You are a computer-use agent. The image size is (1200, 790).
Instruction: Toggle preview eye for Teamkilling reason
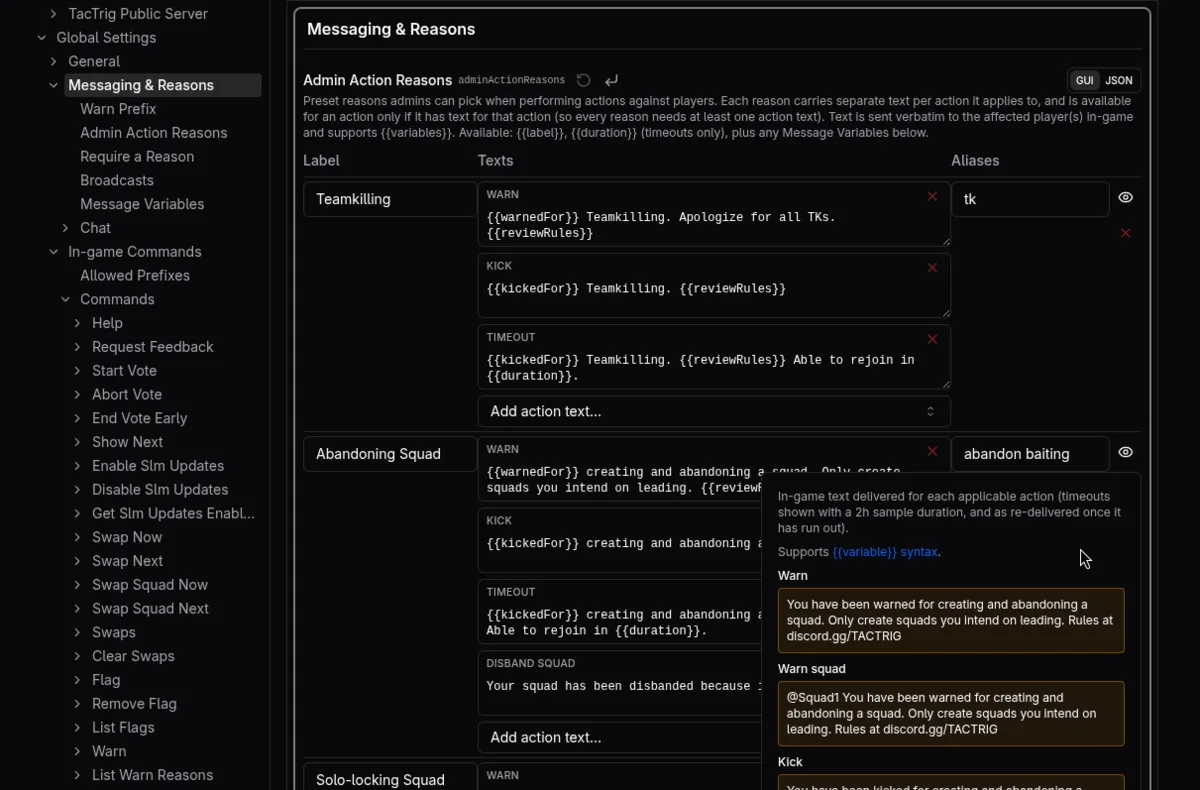tap(1125, 198)
